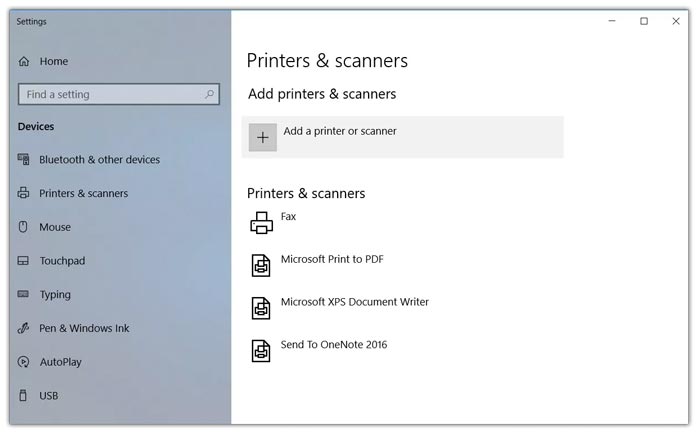
Task: Click the Mouse sidebar icon
Action: point(23,227)
